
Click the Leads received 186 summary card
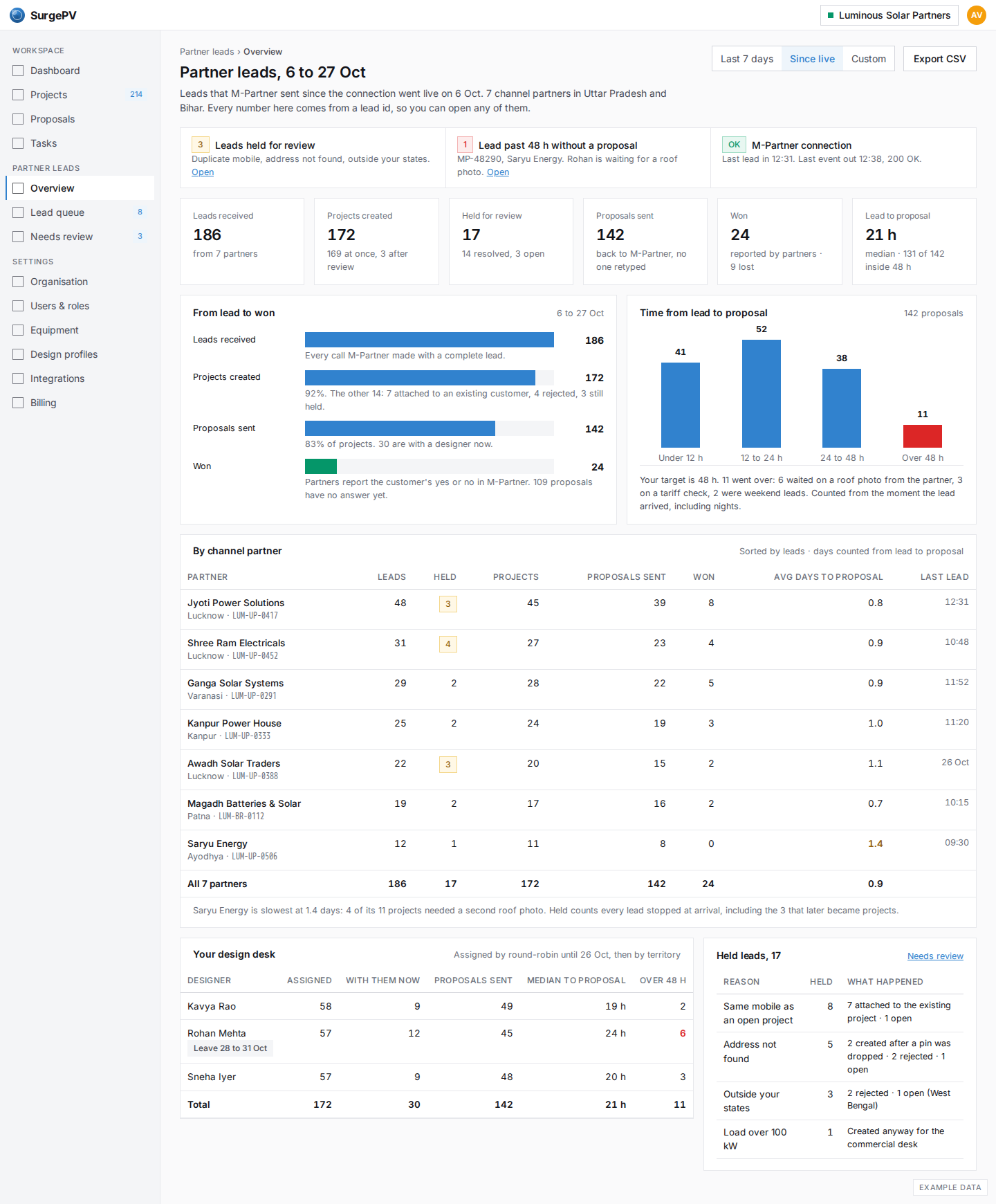[242, 241]
